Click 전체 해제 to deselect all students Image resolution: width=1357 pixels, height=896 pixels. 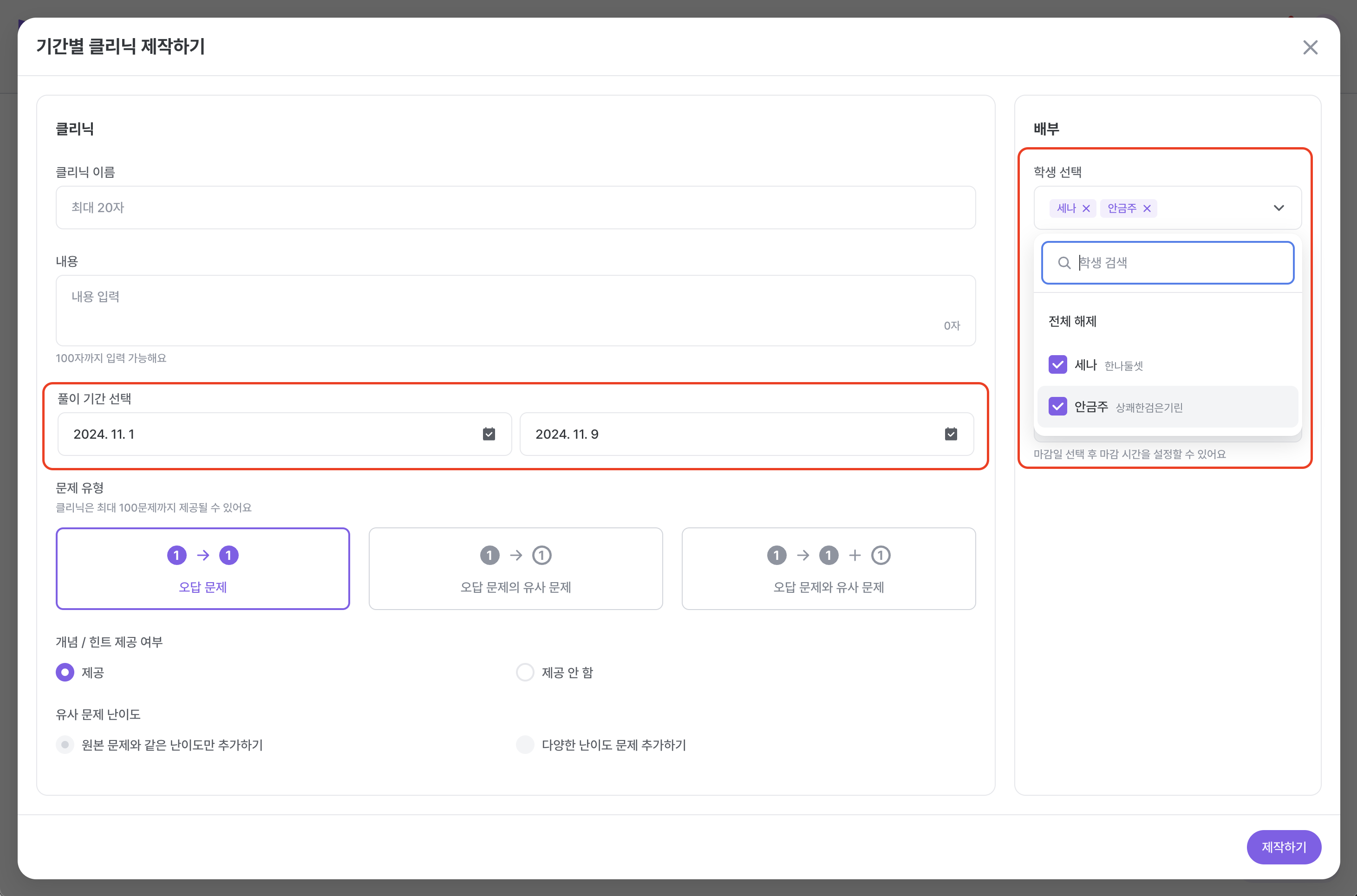tap(1072, 322)
